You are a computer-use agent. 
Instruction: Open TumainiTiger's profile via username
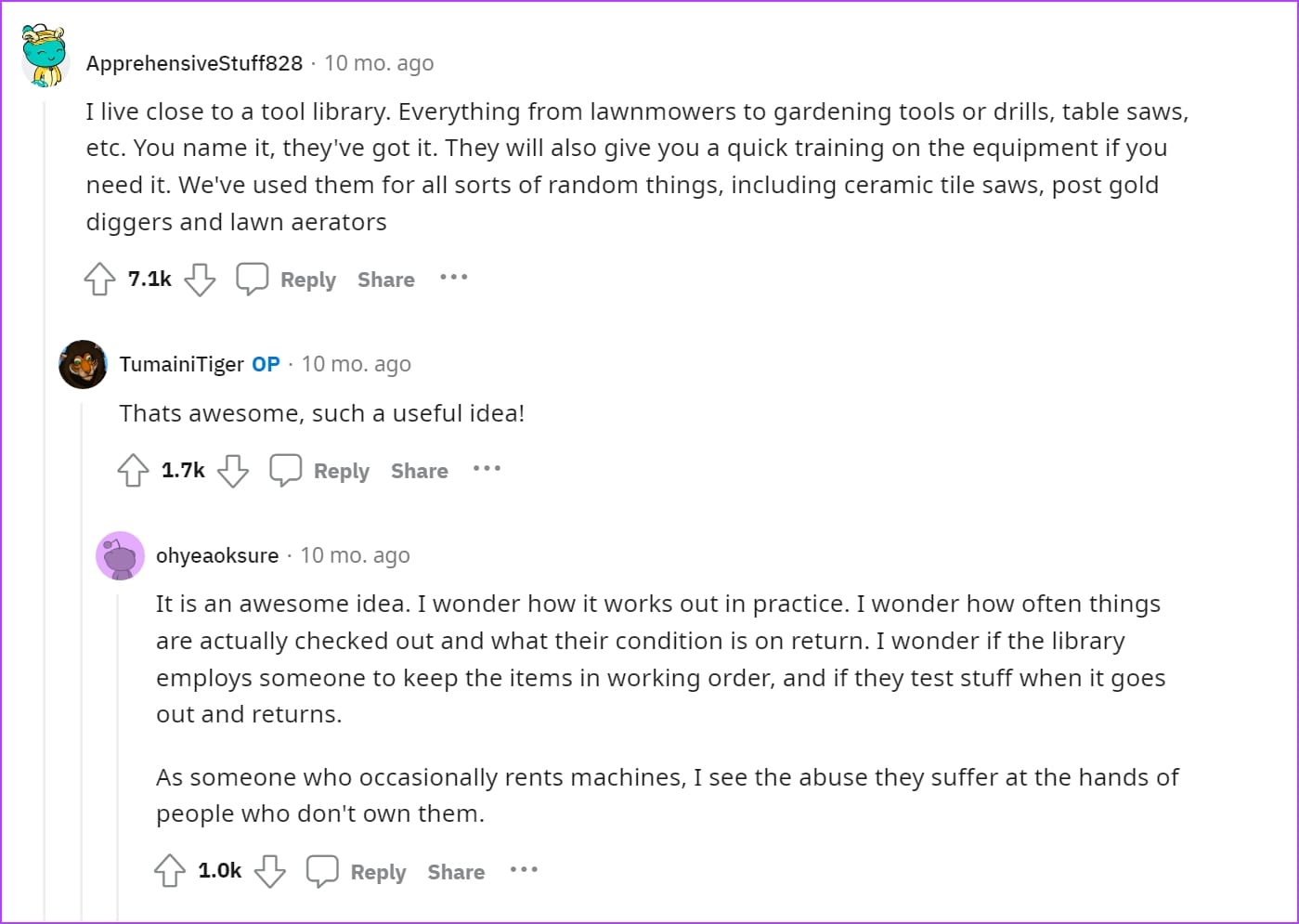(x=182, y=364)
